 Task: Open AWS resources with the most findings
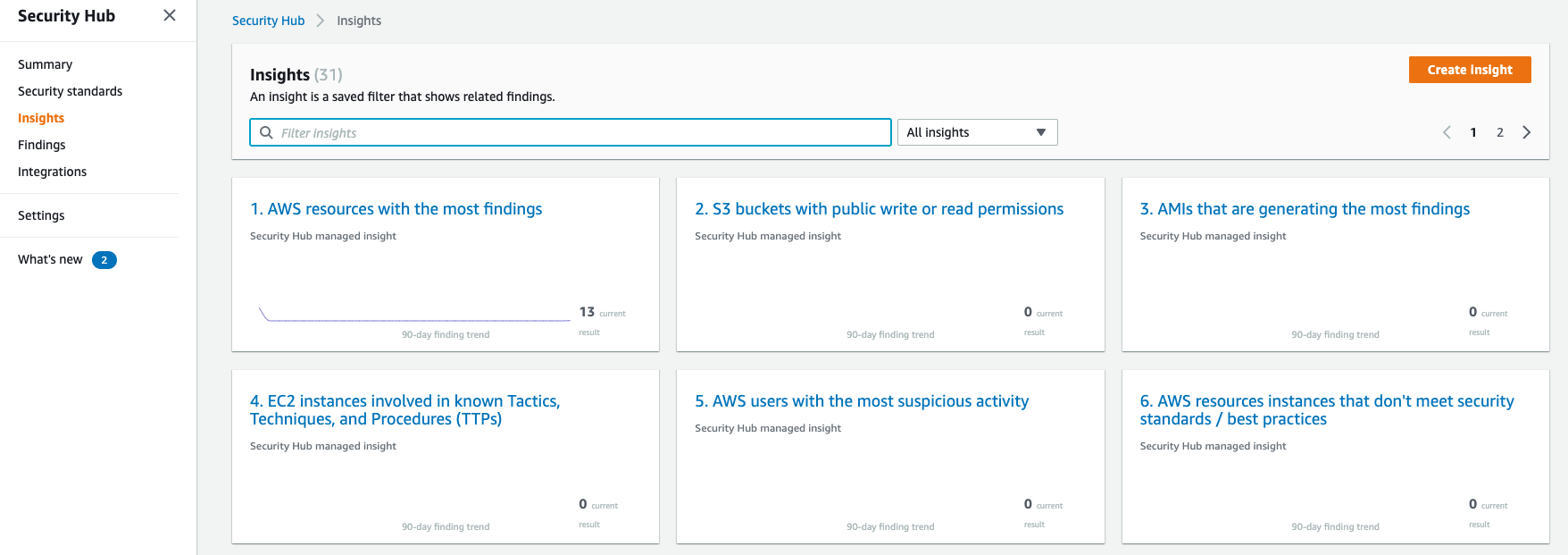(396, 209)
